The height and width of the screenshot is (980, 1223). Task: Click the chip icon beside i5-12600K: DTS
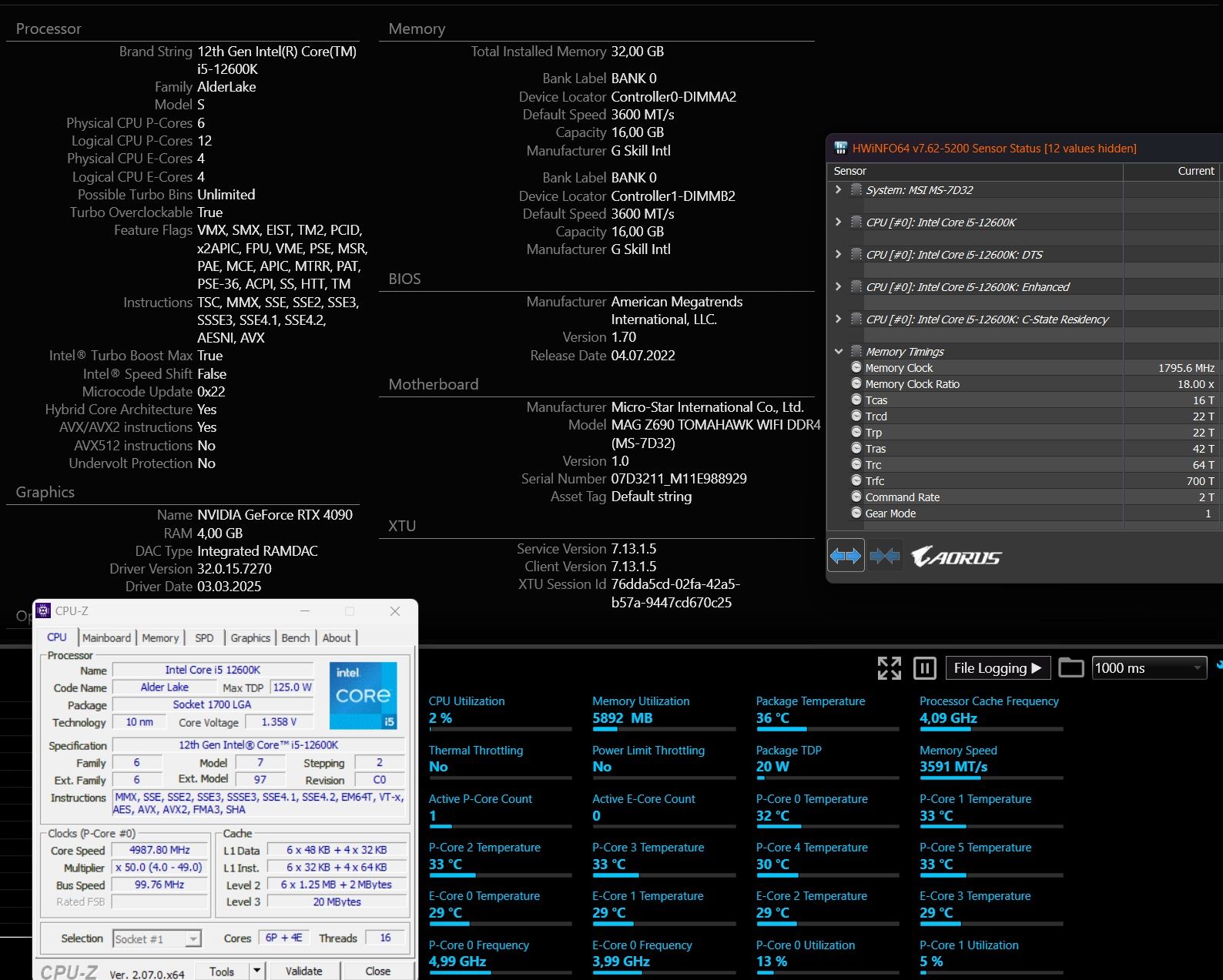(x=856, y=254)
